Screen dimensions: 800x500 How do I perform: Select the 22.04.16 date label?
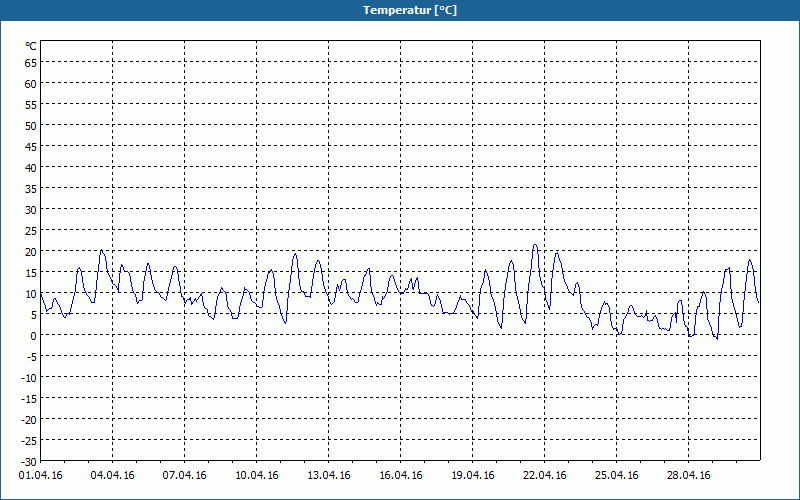coord(544,476)
